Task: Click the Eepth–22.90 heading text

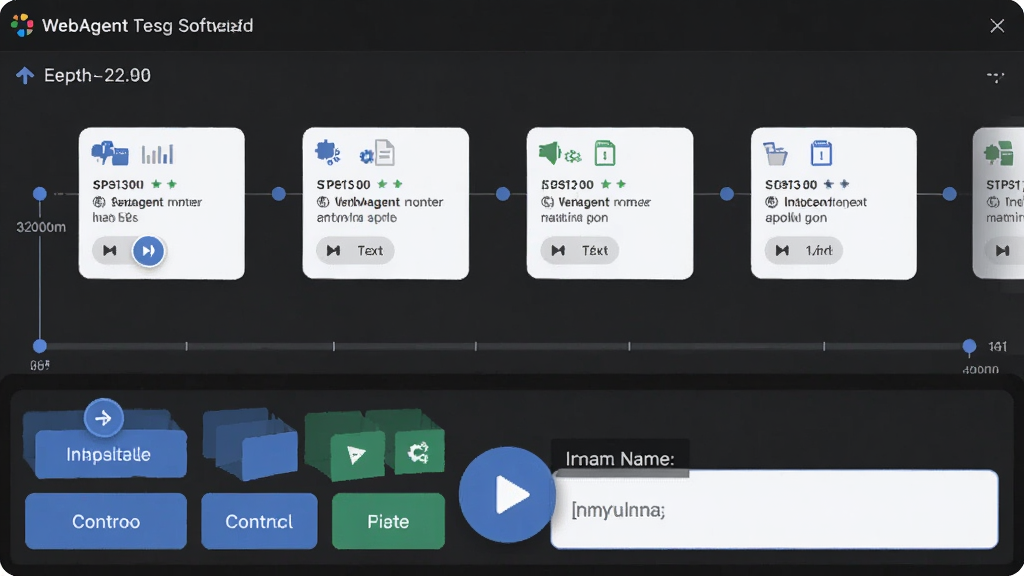Action: (97, 76)
